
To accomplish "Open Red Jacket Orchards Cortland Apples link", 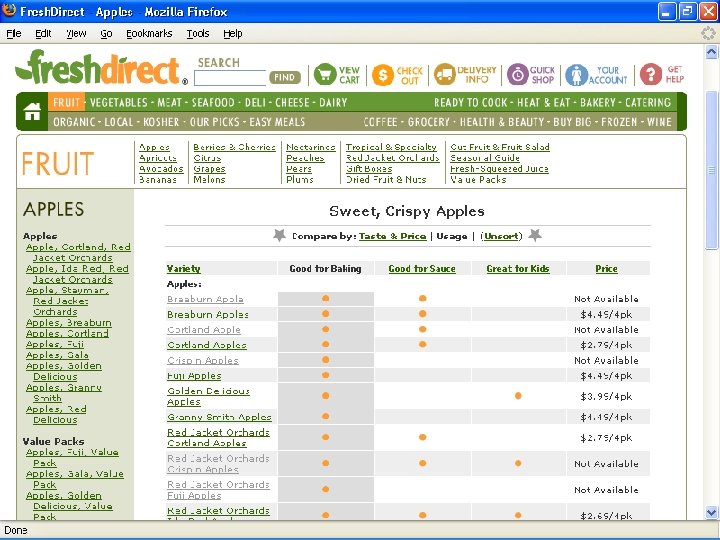I will [218, 438].
